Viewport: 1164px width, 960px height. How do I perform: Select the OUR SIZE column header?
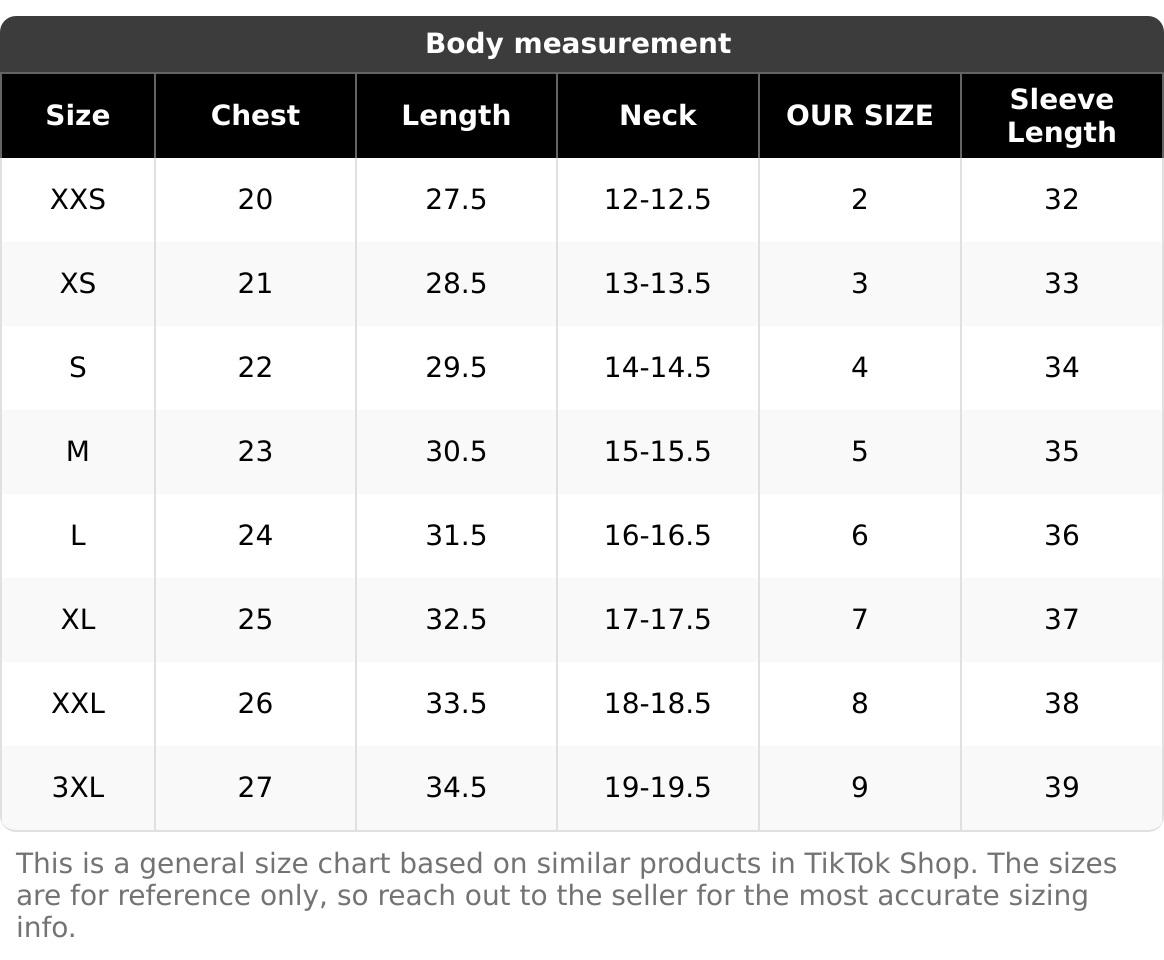859,116
